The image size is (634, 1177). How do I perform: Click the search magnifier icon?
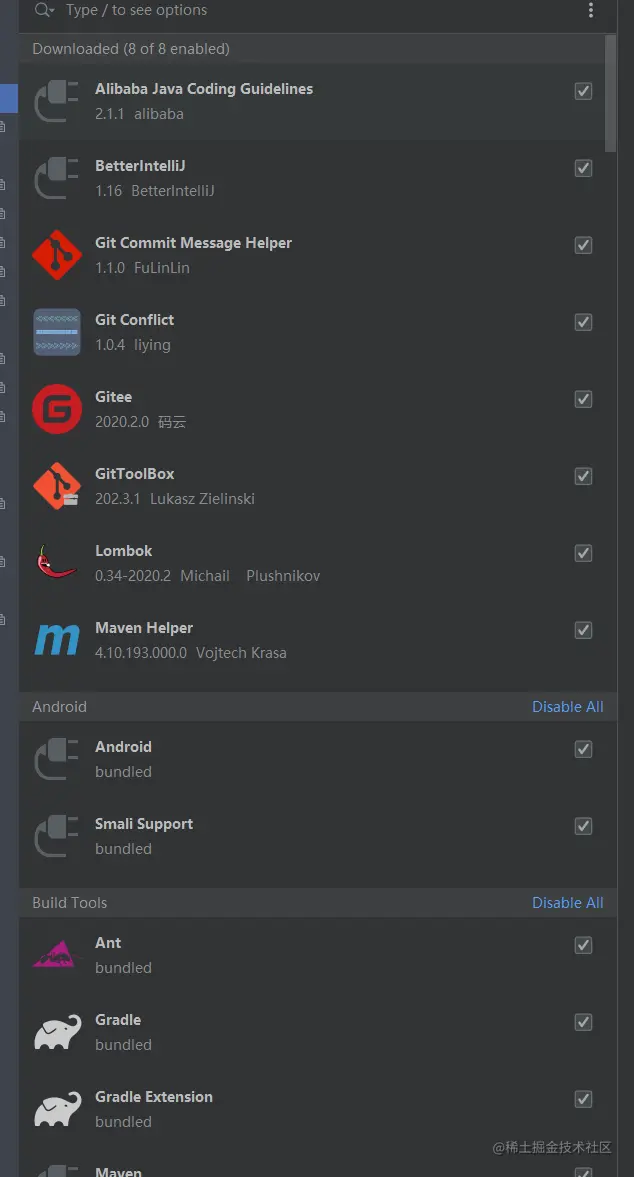(44, 10)
